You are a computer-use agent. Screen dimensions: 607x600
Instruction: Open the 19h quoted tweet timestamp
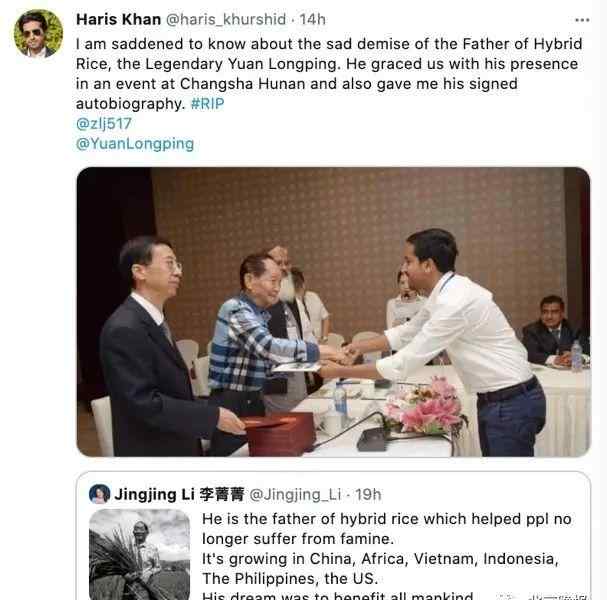[x=368, y=494]
